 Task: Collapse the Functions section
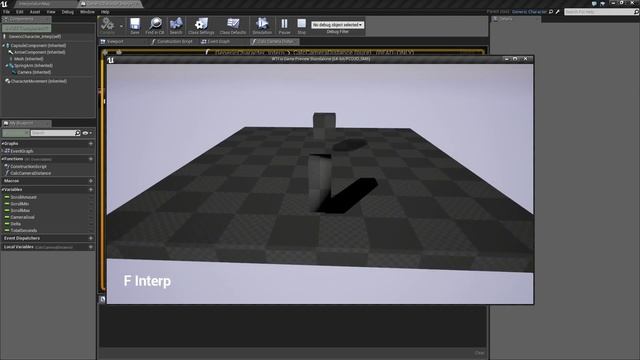pos(2,159)
